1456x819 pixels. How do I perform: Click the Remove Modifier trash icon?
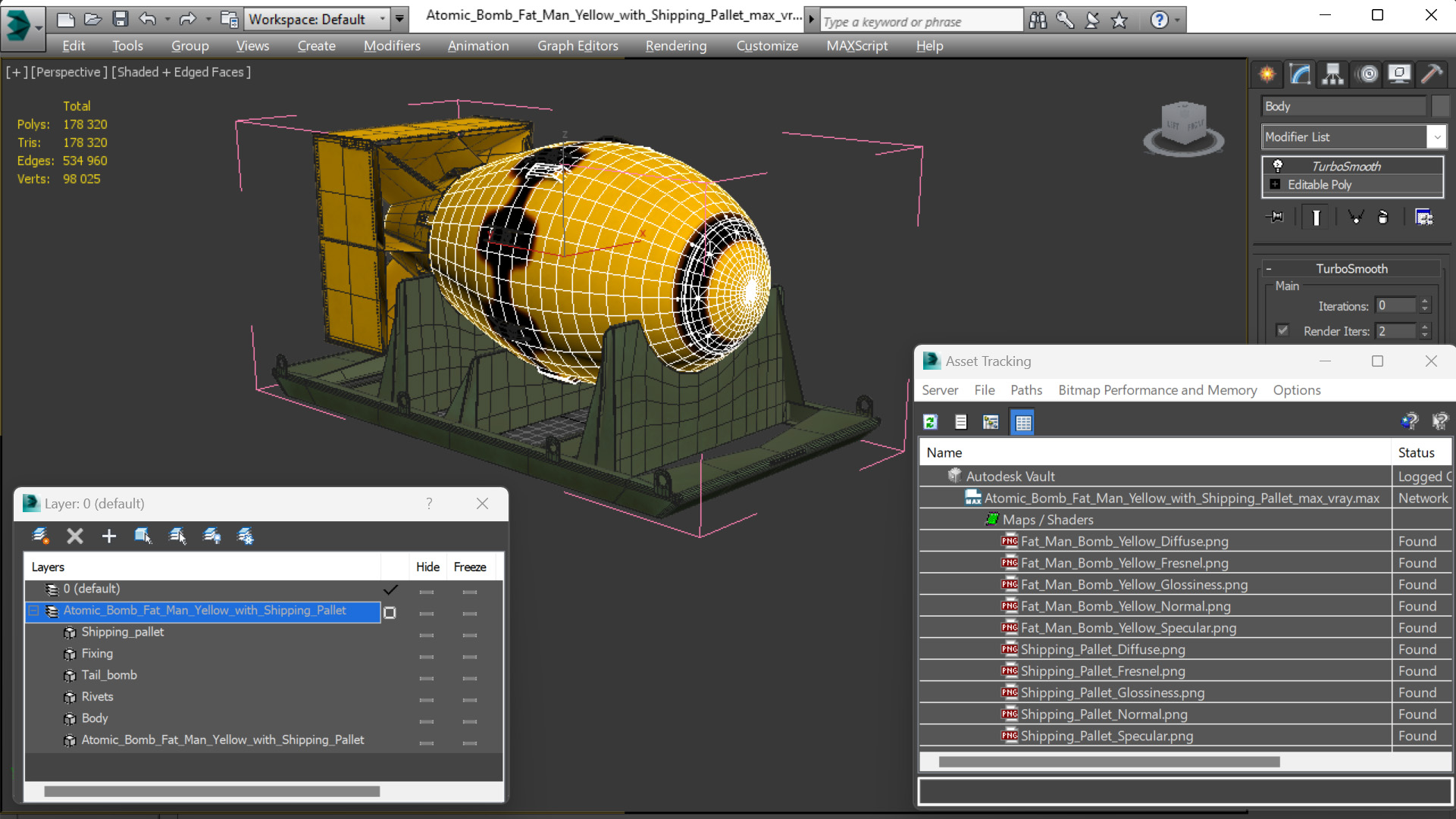pyautogui.click(x=1382, y=217)
